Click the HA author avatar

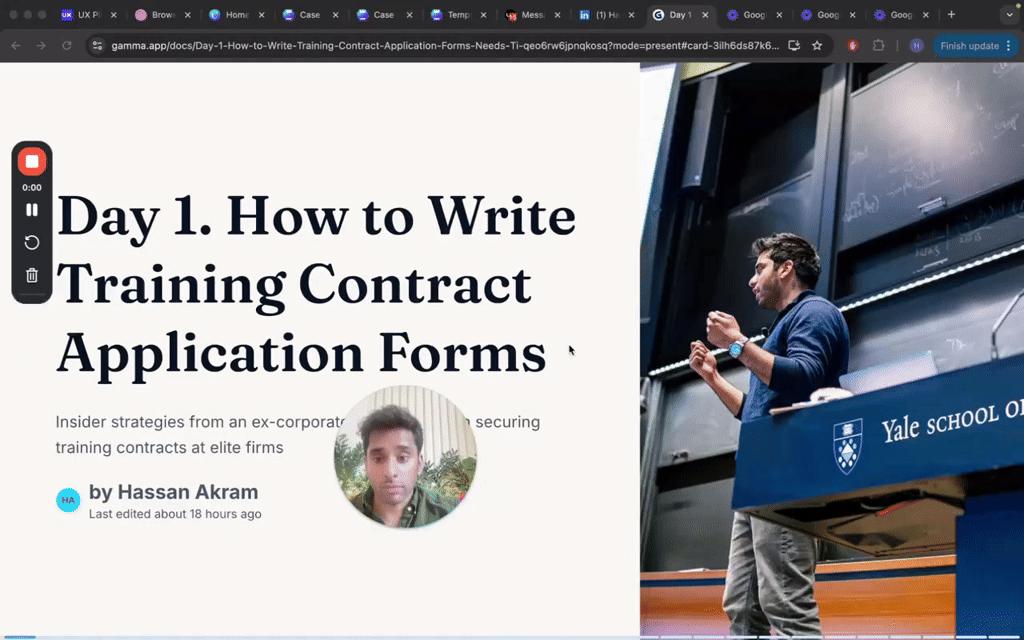[68, 500]
